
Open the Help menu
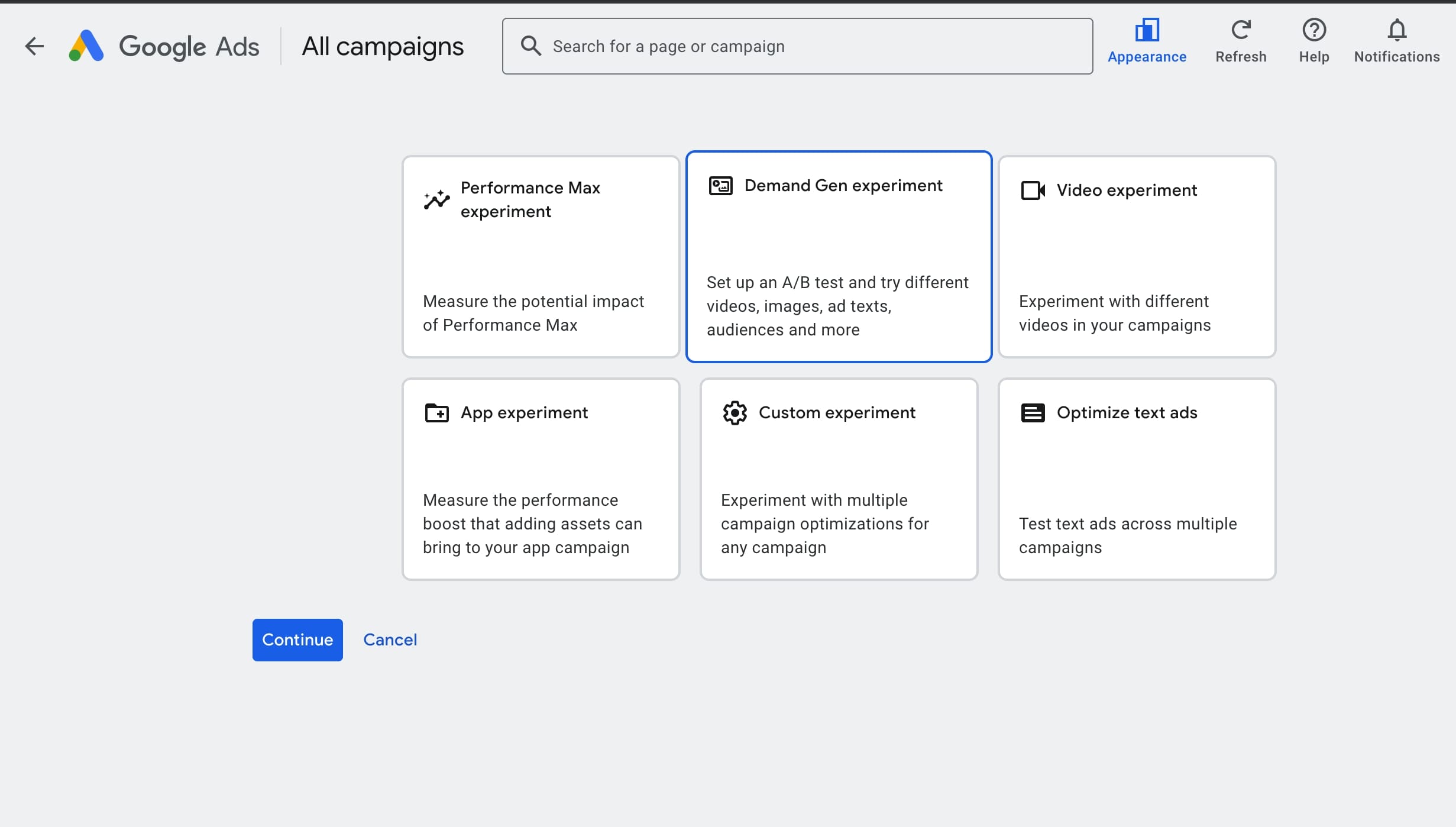[x=1313, y=40]
